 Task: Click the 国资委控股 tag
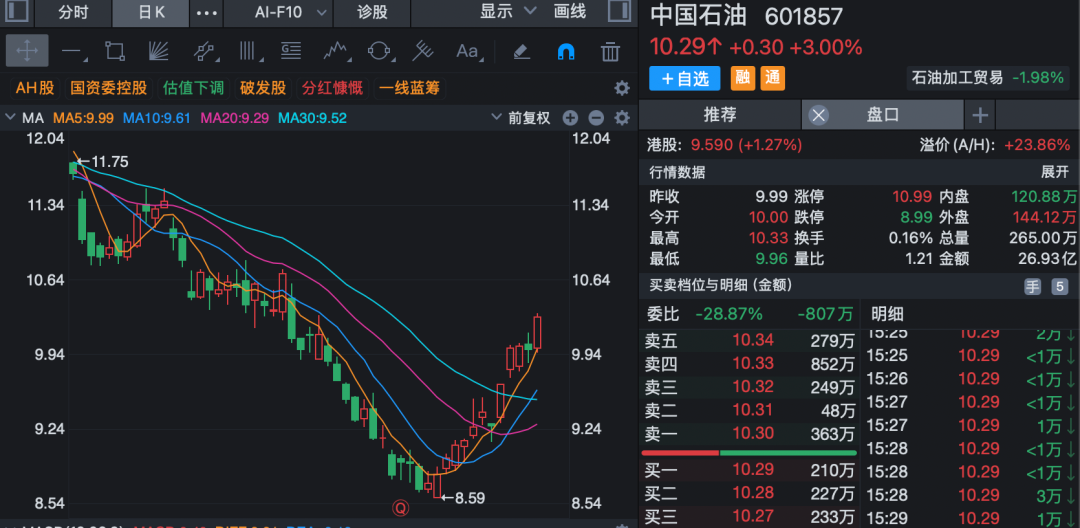109,88
